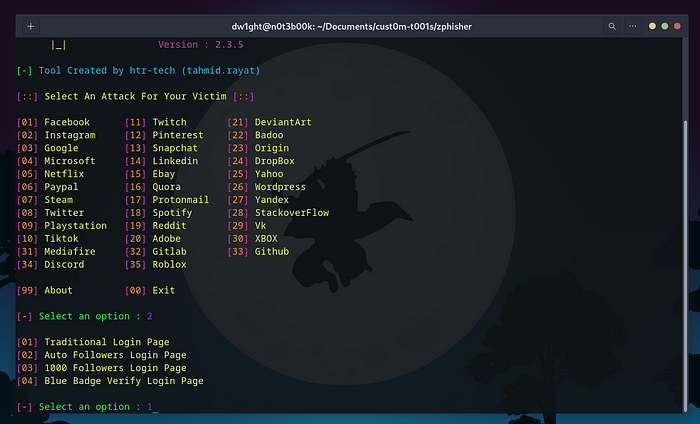The image size is (700, 424).
Task: Click the '[06] Paypal' entry
Action: click(47, 187)
